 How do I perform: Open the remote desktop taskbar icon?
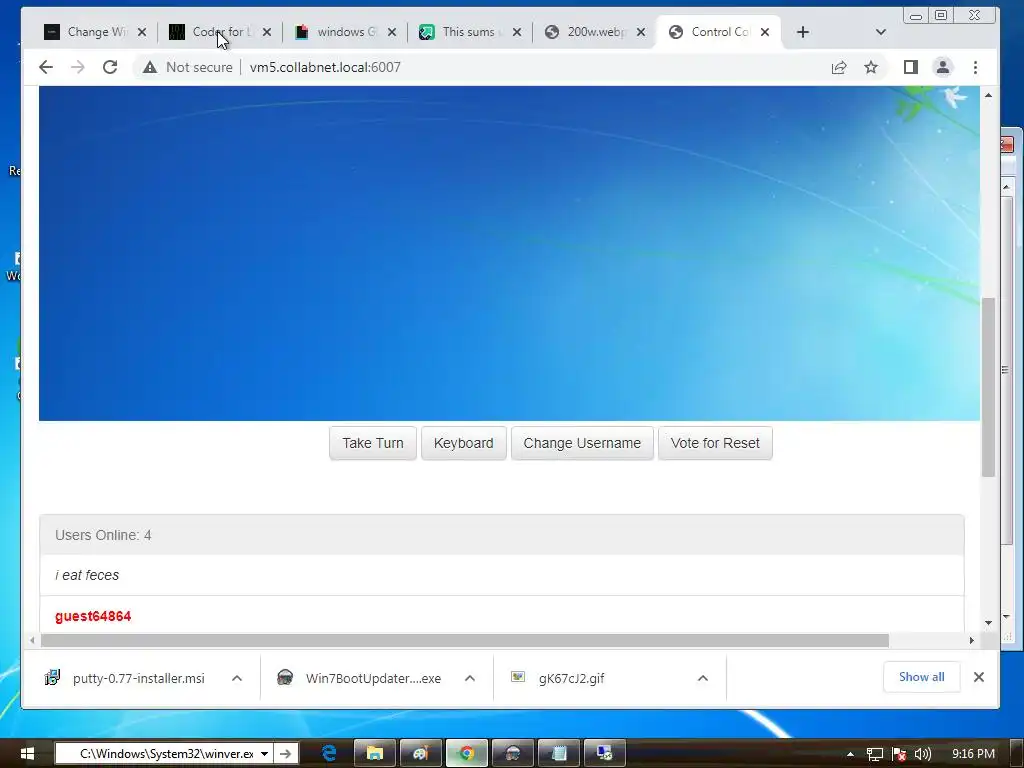tap(605, 754)
